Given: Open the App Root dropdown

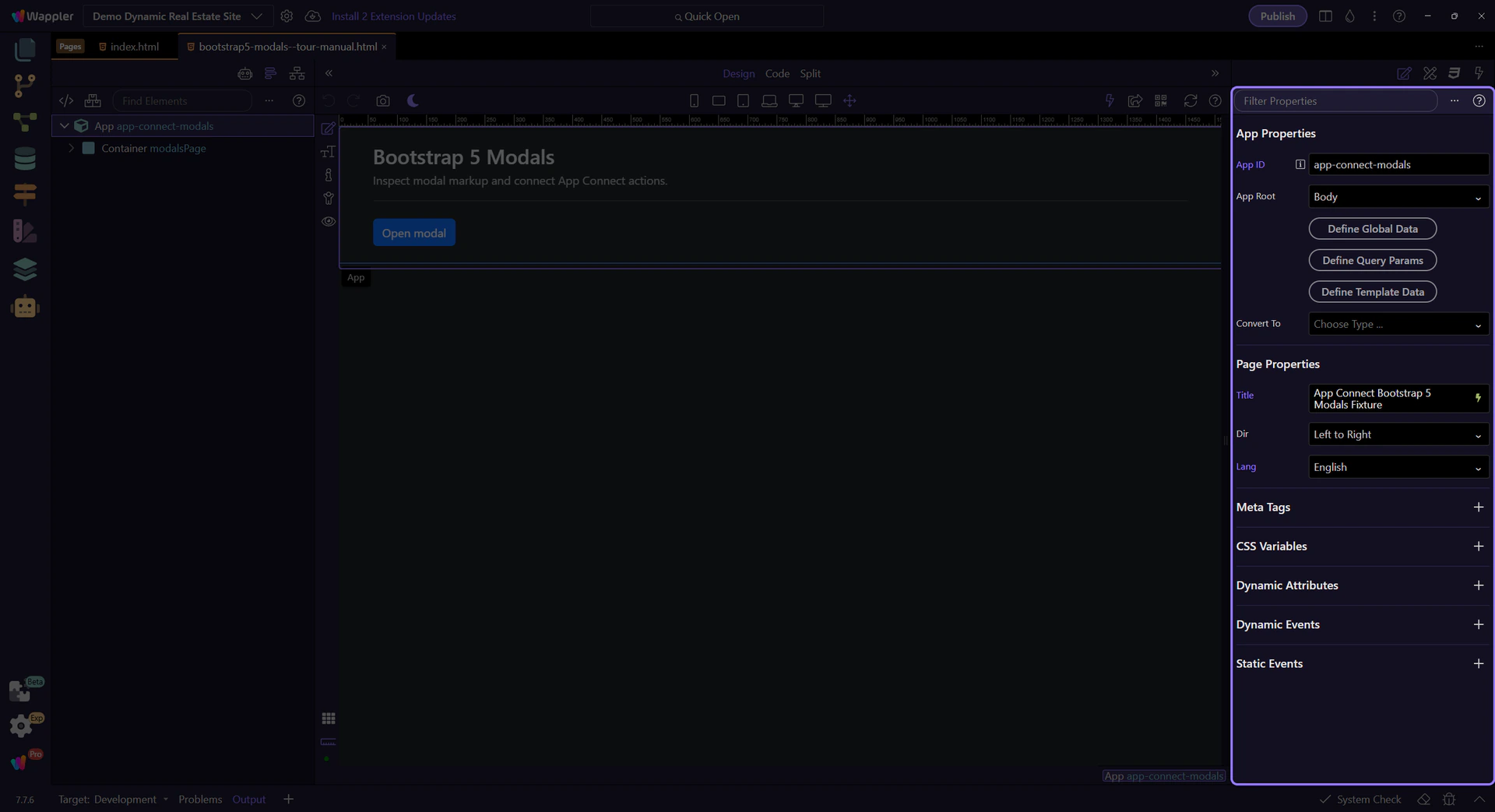Looking at the screenshot, I should 1398,197.
